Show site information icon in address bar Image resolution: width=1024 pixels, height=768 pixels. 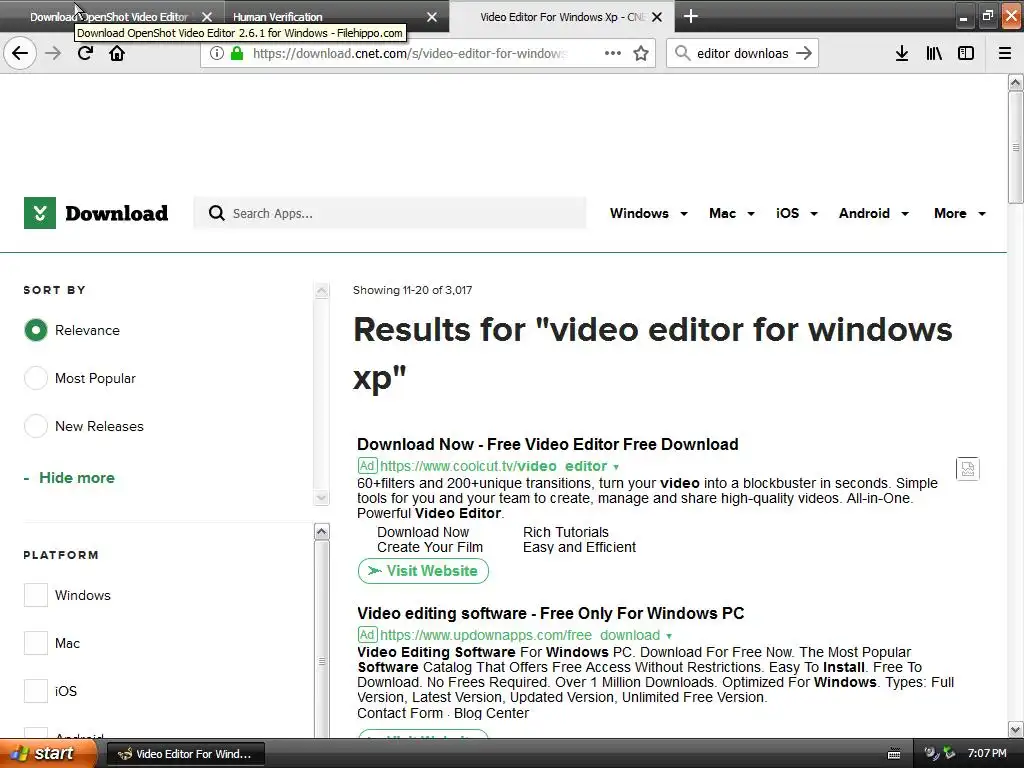217,54
